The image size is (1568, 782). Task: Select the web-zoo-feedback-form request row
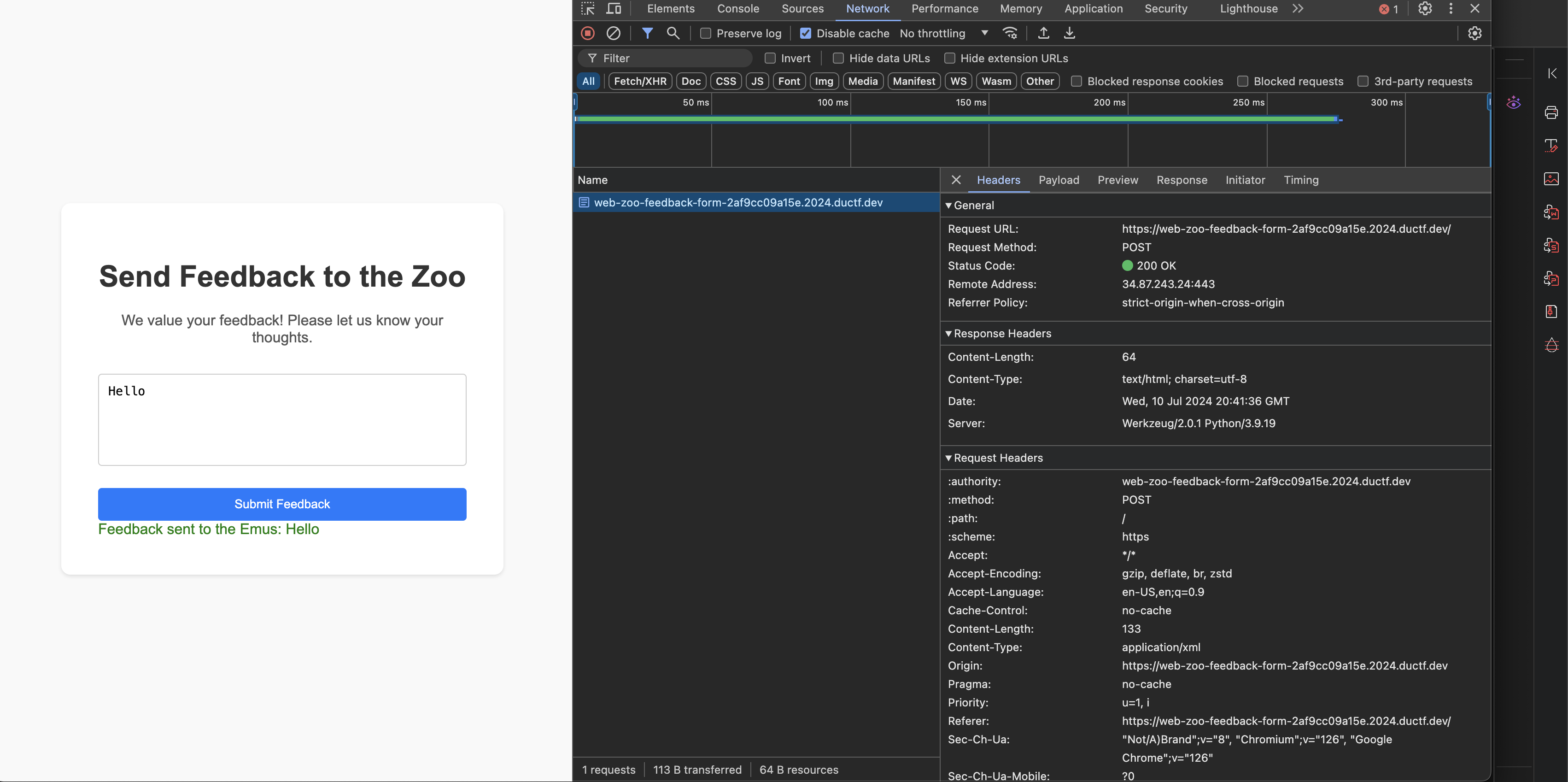[x=757, y=202]
